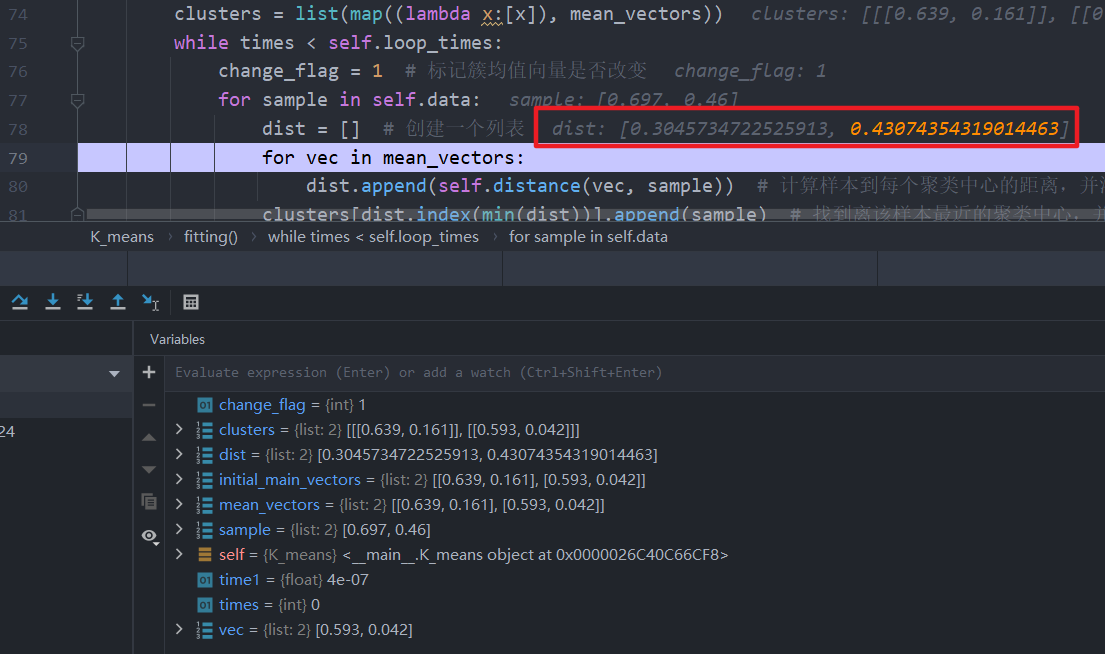The width and height of the screenshot is (1105, 654).
Task: Click the Run to Cursor icon
Action: (150, 302)
